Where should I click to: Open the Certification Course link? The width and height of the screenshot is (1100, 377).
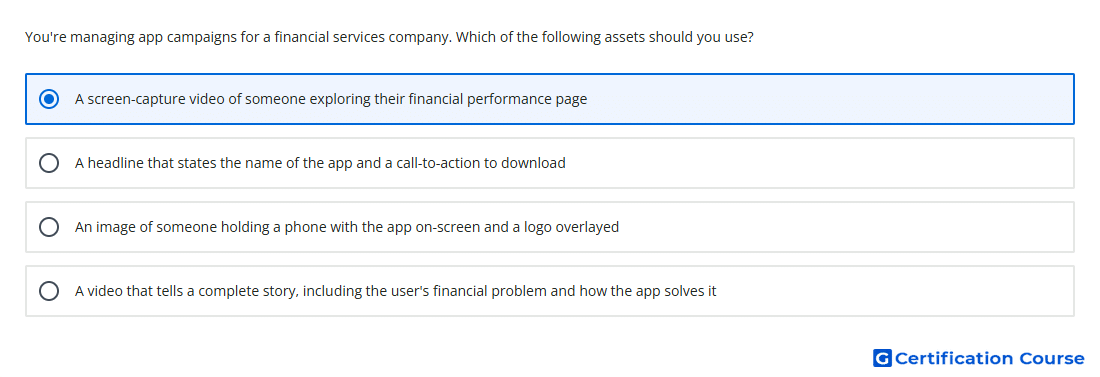coord(979,359)
